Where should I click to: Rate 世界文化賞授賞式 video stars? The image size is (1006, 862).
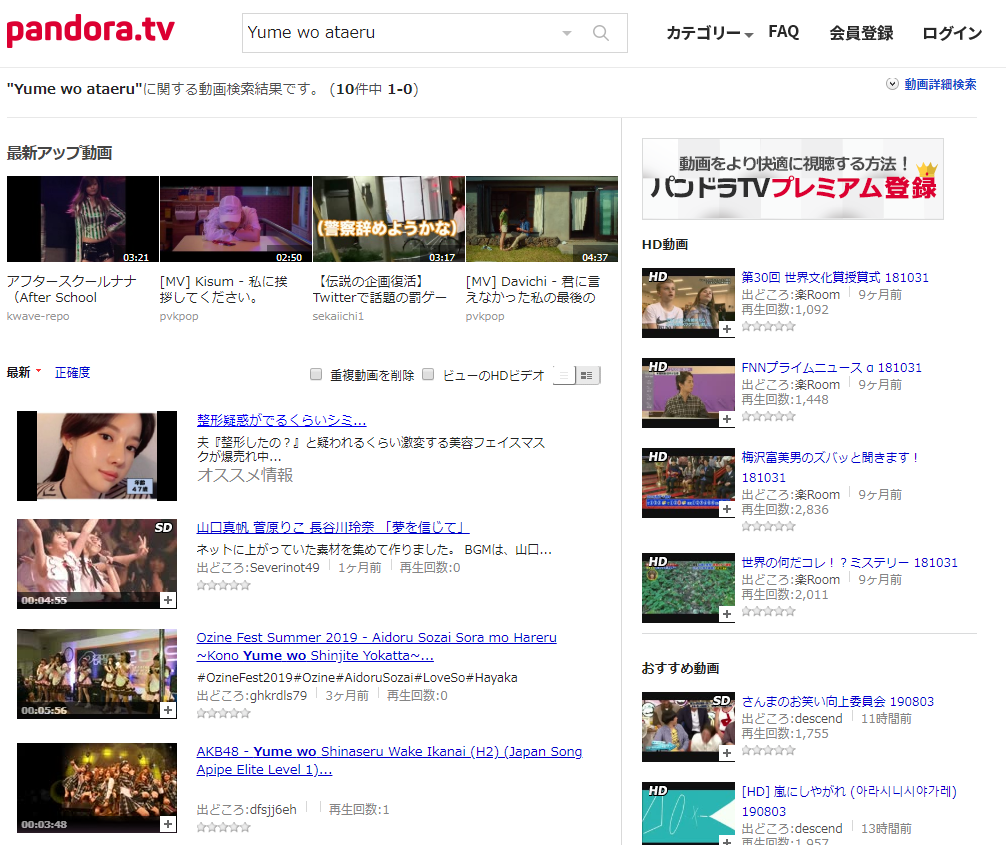coord(769,326)
